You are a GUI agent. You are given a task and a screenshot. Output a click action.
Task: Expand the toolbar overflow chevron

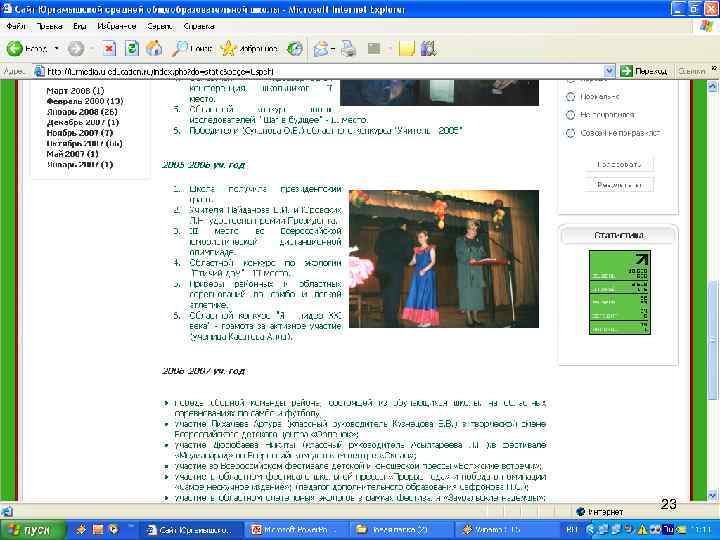pos(714,68)
